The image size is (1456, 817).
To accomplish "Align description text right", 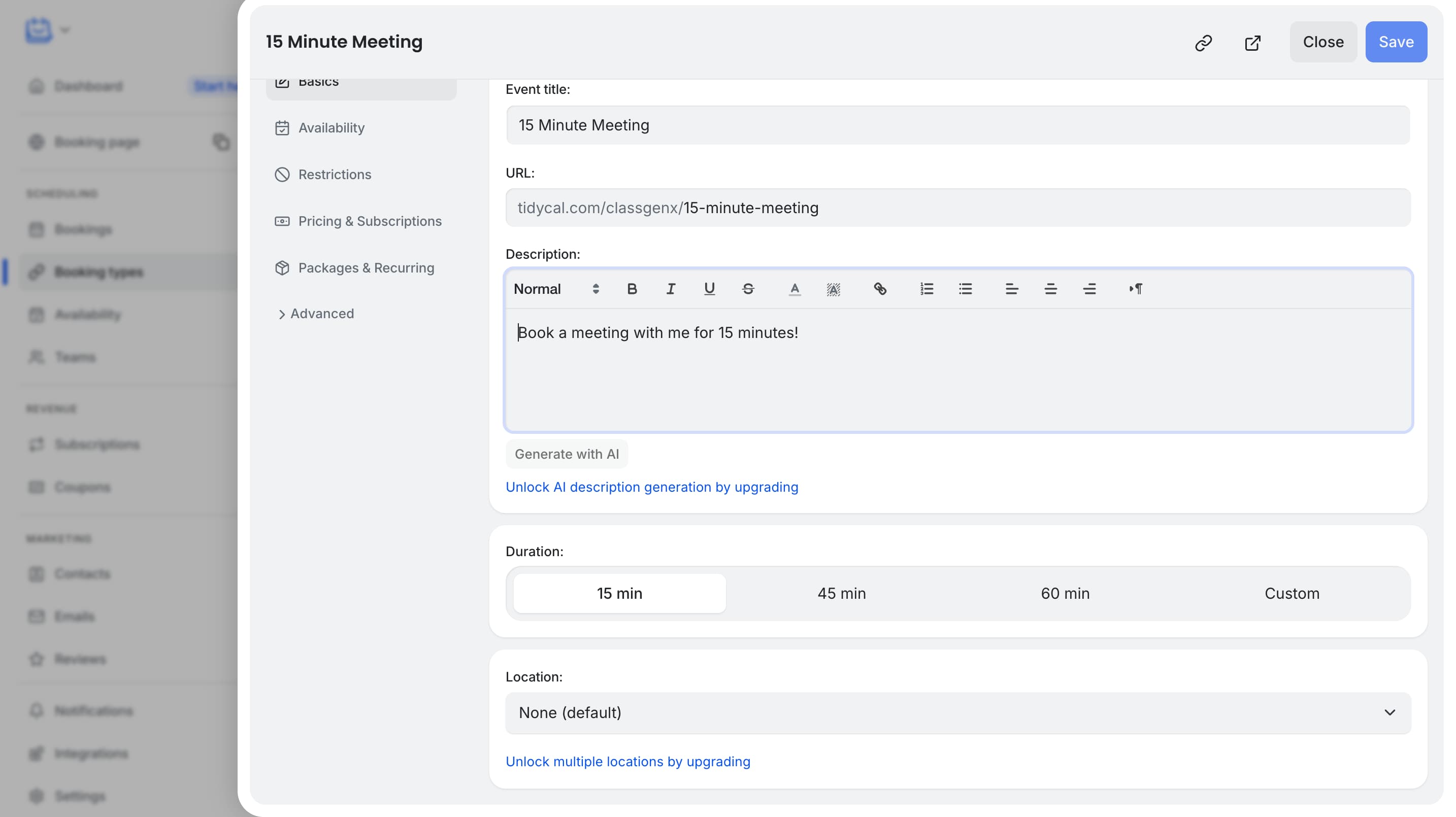I will tap(1089, 289).
